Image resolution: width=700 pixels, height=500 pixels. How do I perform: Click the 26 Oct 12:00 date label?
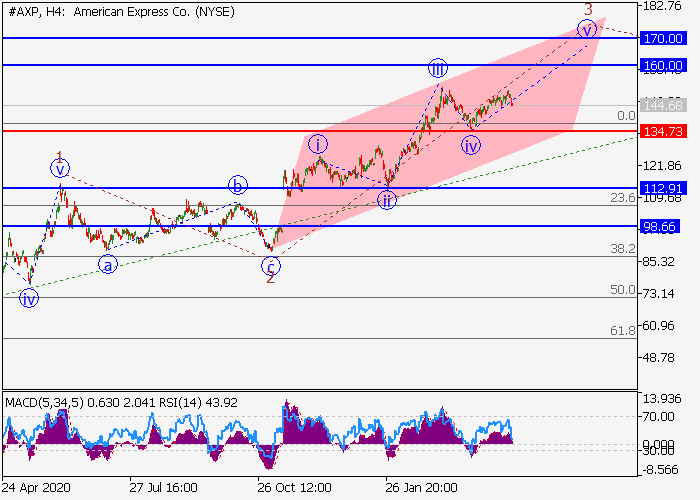coord(294,488)
